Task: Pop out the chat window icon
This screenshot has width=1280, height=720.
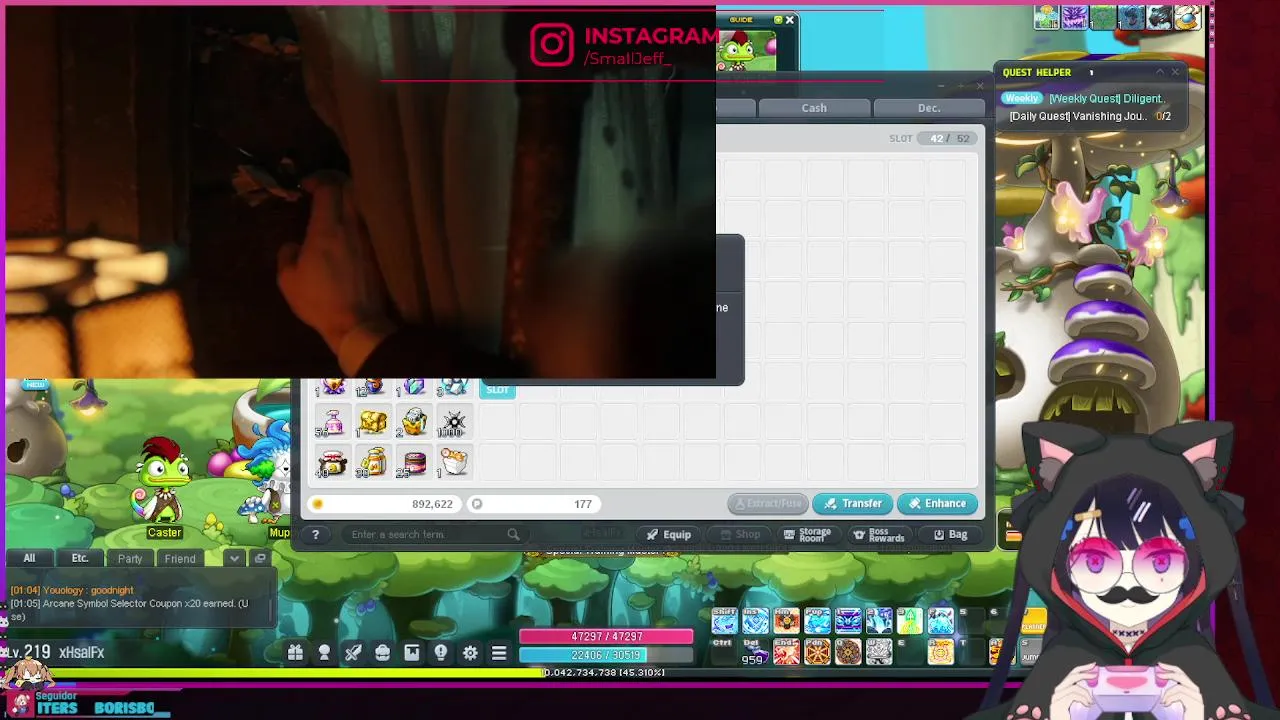Action: (x=260, y=558)
